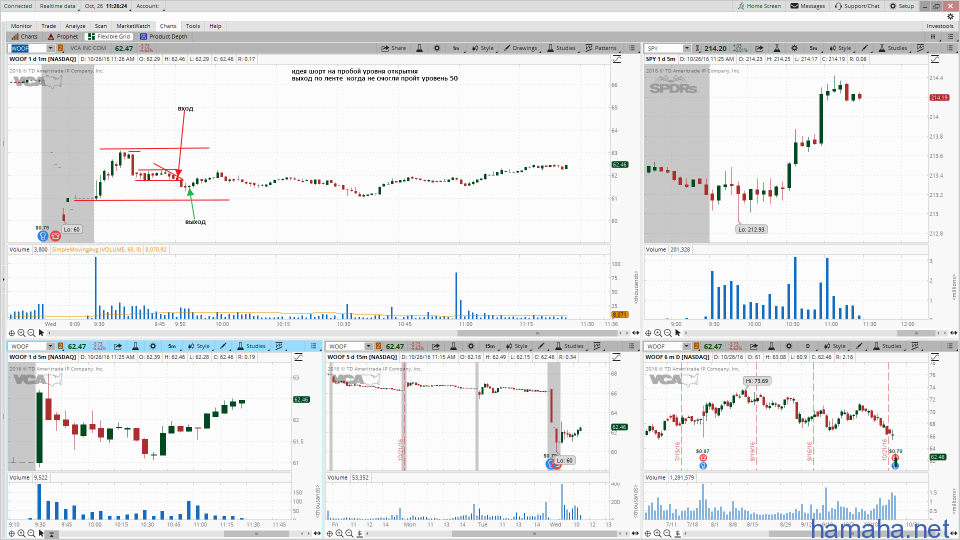Image resolution: width=960 pixels, height=540 pixels.
Task: Expand the SPY symbol dropdown arrow
Action: tap(687, 48)
